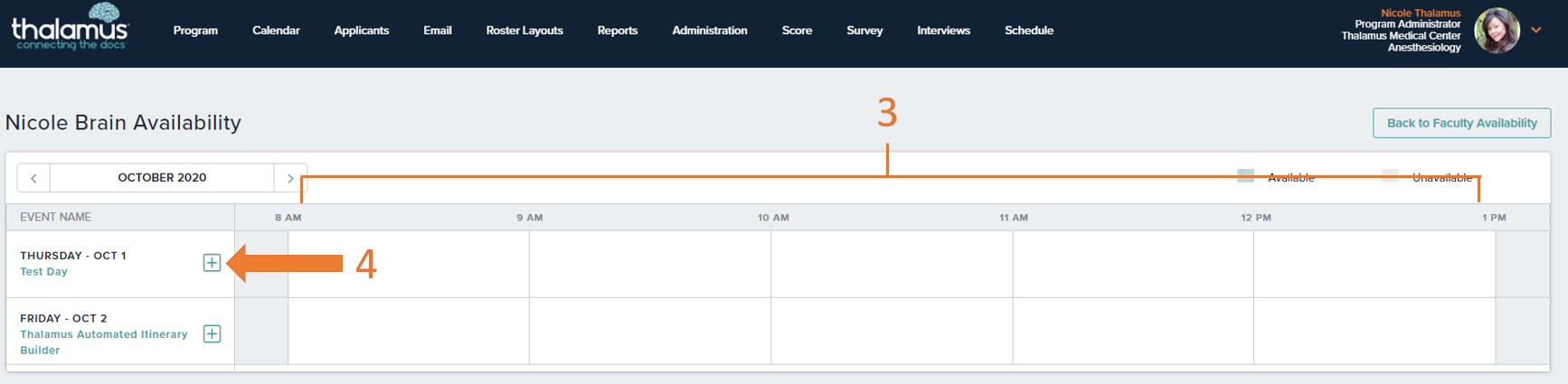The width and height of the screenshot is (1568, 384).
Task: Go to previous month arrow
Action: coord(33,178)
